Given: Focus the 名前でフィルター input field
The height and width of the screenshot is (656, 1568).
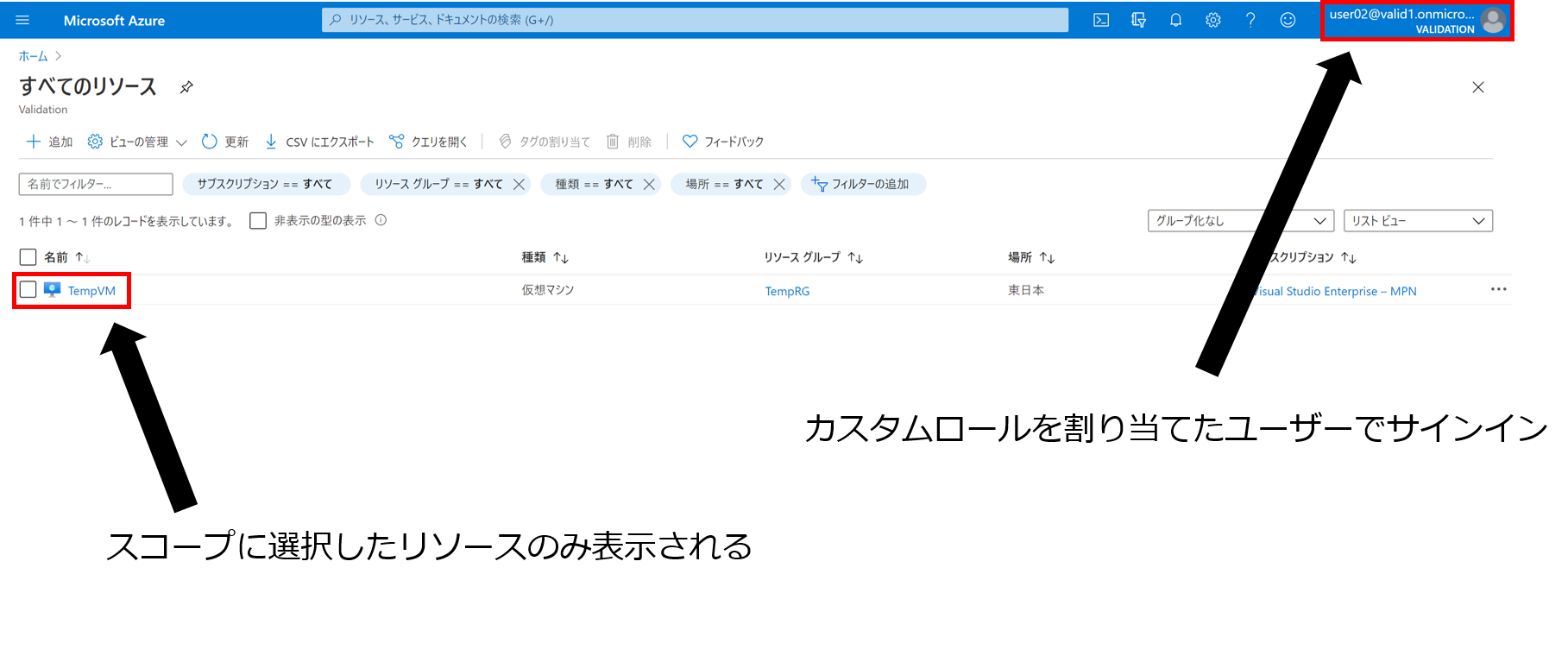Looking at the screenshot, I should pyautogui.click(x=96, y=184).
